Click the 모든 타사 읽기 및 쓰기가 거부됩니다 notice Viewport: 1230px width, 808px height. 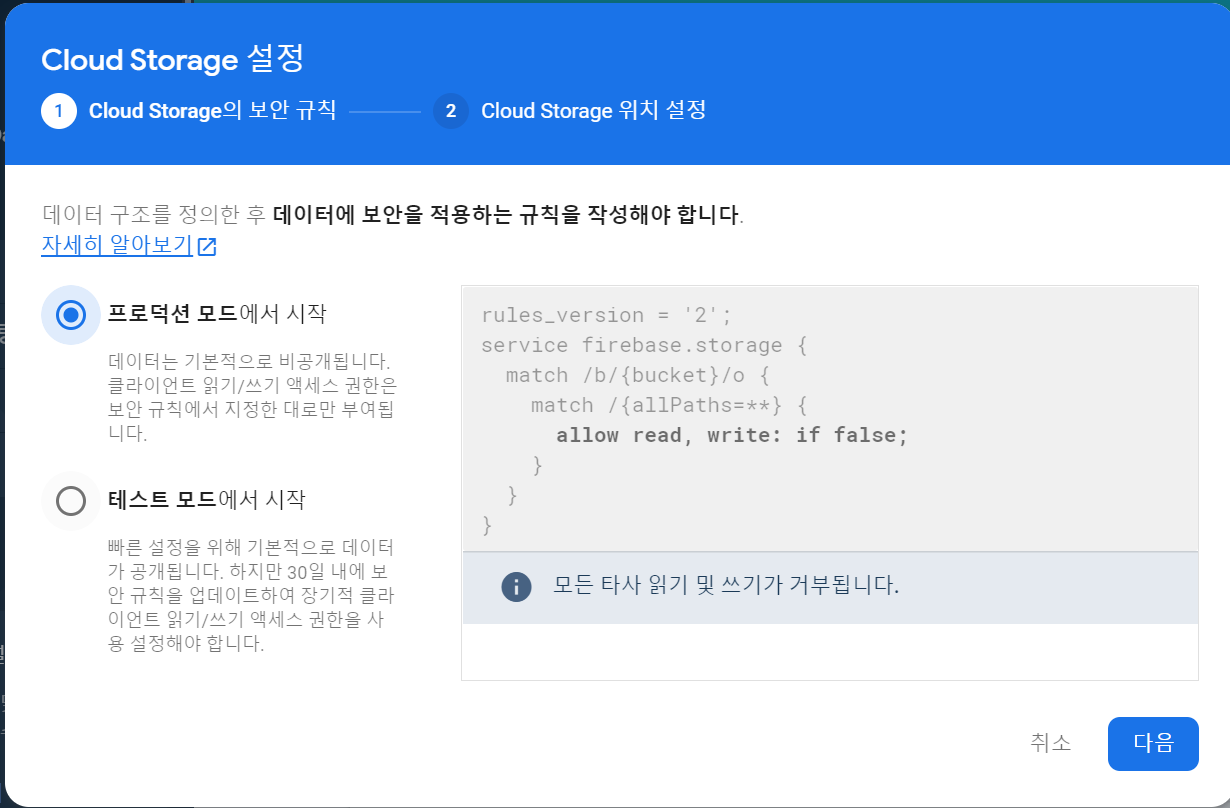726,586
